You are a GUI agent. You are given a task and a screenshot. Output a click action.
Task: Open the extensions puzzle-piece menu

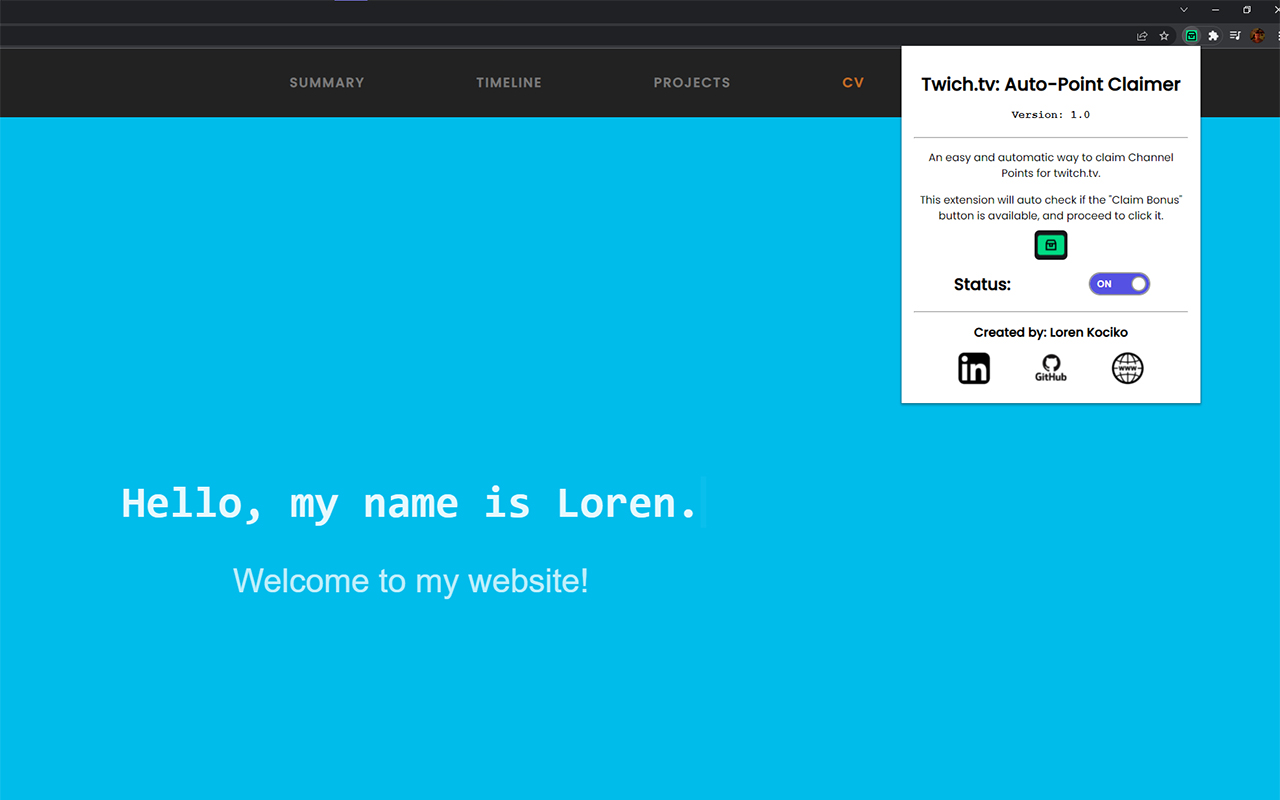pos(1212,35)
